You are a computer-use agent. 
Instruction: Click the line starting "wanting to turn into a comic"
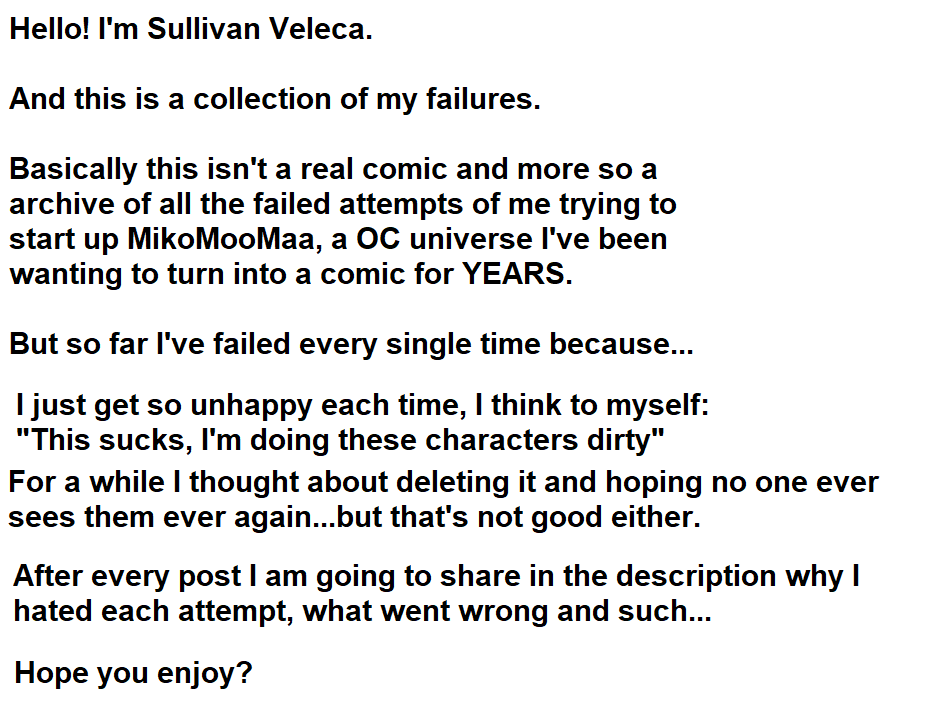click(291, 275)
